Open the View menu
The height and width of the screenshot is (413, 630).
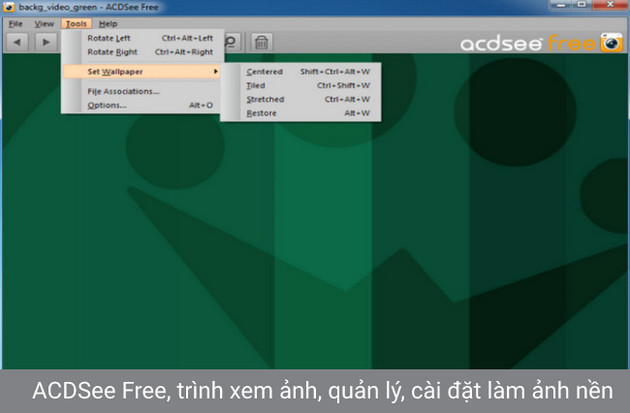44,24
